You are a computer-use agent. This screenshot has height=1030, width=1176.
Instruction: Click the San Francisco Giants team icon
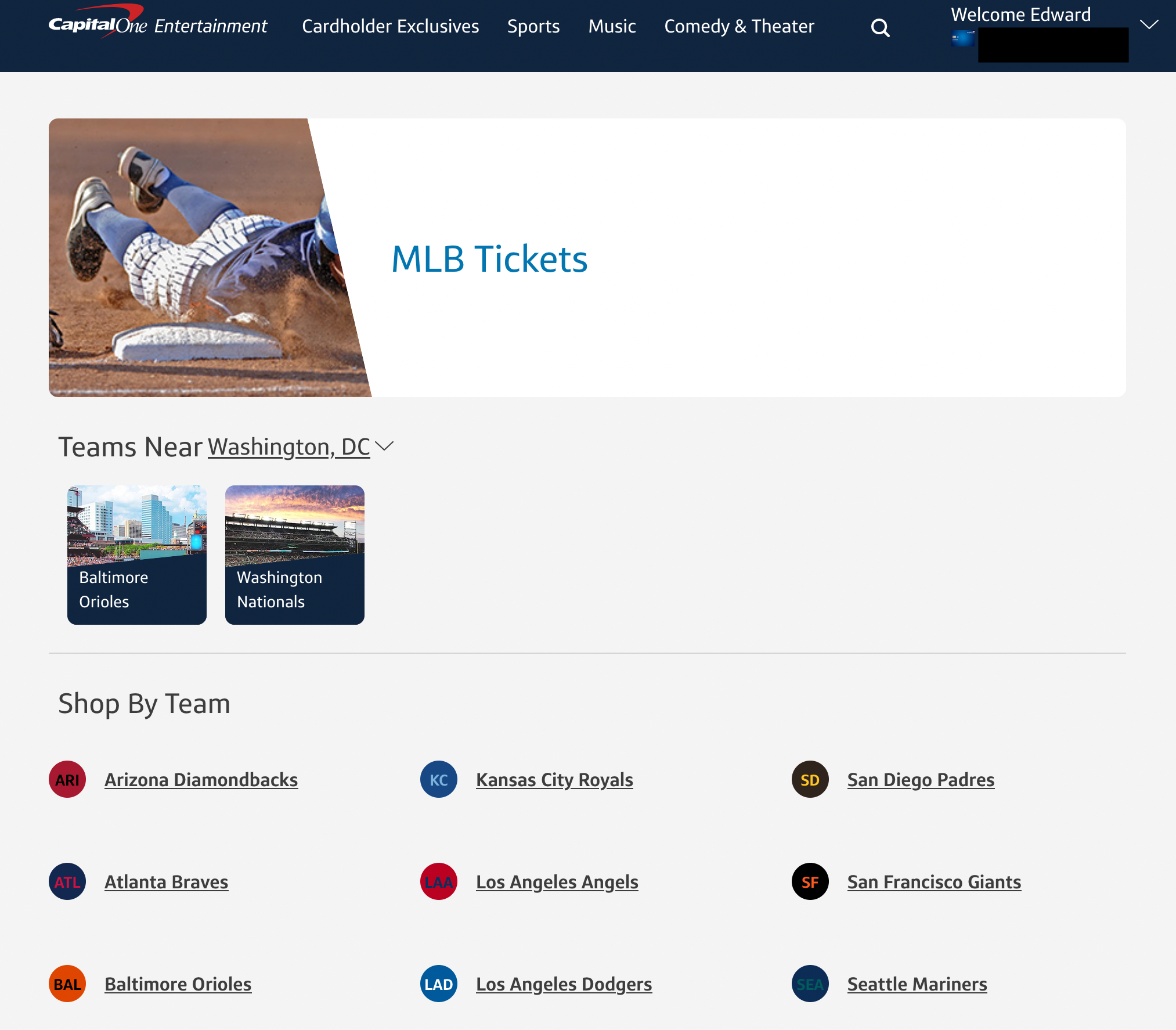coord(810,882)
